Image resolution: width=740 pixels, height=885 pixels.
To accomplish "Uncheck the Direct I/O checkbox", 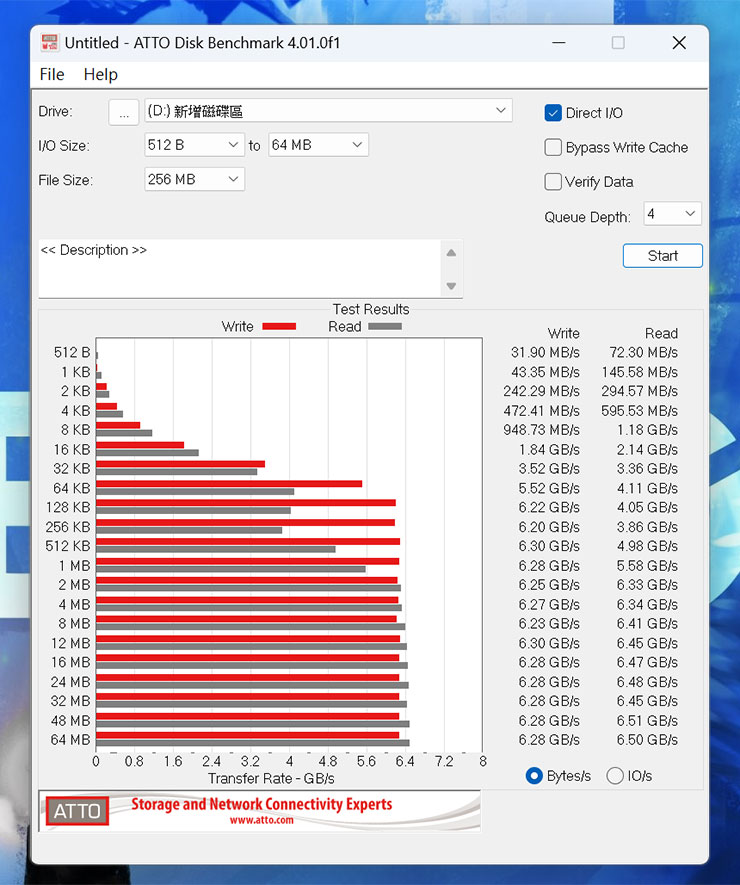I will click(x=553, y=113).
